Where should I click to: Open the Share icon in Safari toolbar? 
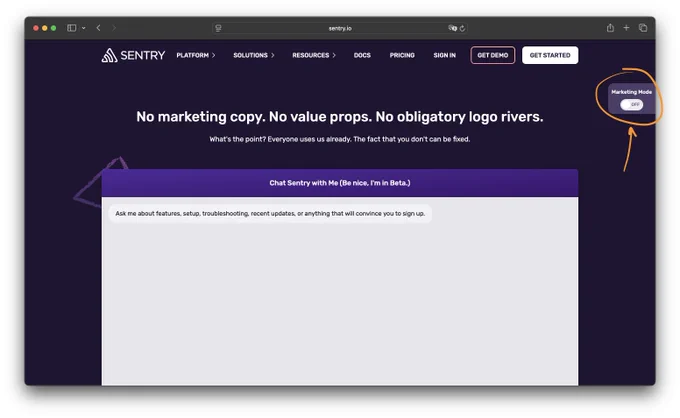610,28
